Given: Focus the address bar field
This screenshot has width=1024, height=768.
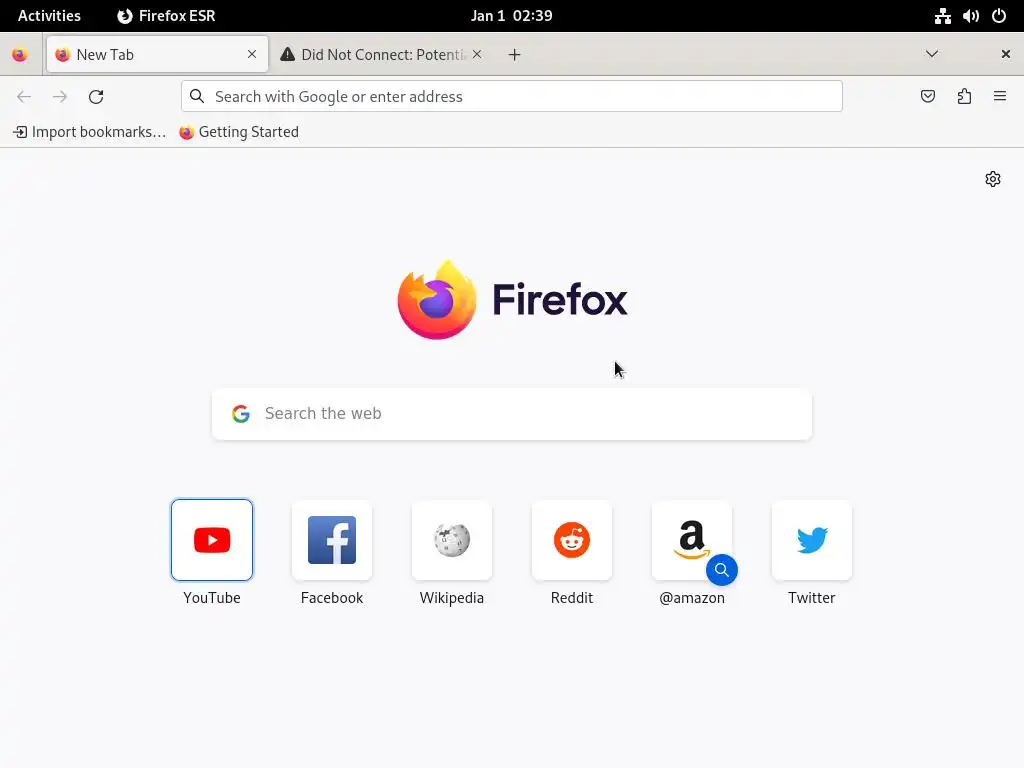Looking at the screenshot, I should pos(512,96).
